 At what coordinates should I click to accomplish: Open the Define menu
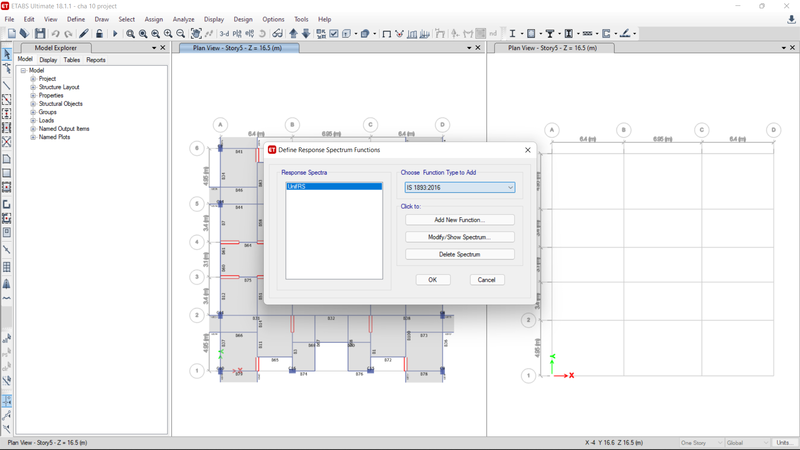76,19
